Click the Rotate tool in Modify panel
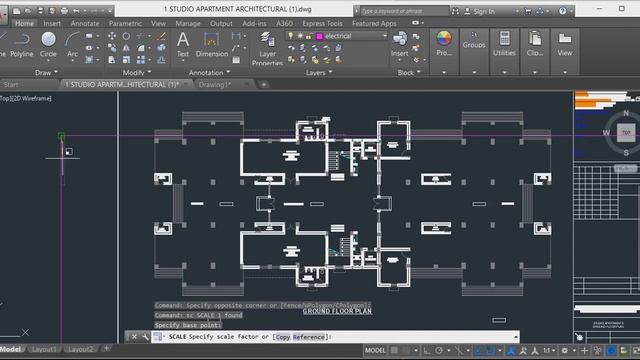This screenshot has height=360, width=640. pyautogui.click(x=126, y=36)
